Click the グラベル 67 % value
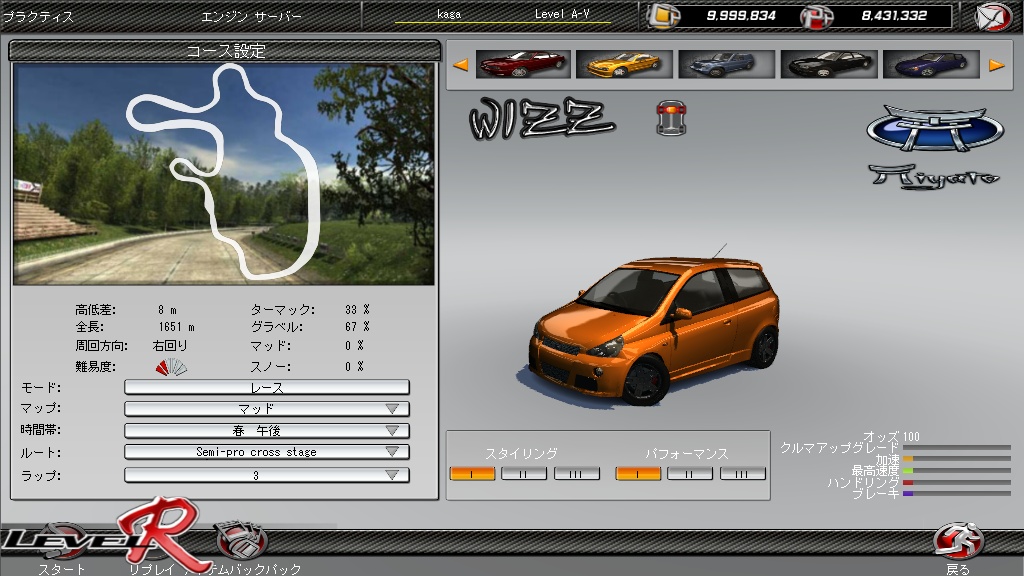Screen dimensions: 1024x576 (358, 327)
